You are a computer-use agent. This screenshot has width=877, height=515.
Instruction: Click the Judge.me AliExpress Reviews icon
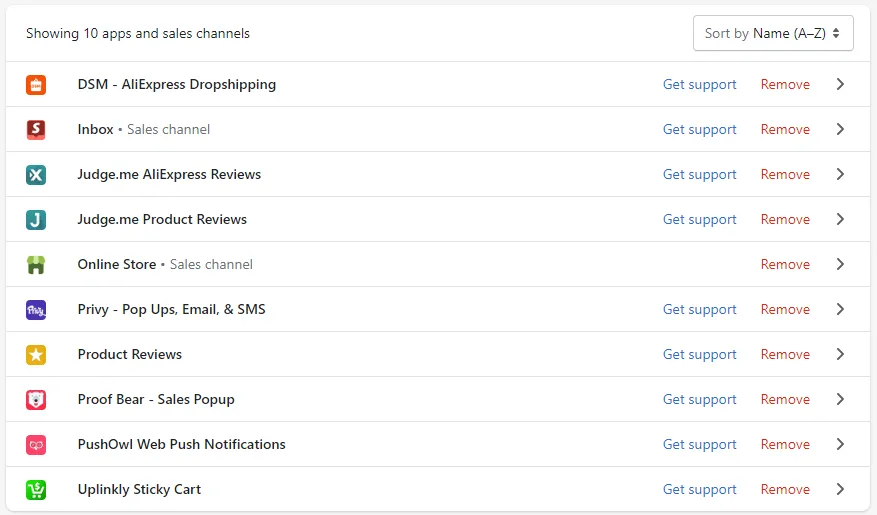[36, 175]
